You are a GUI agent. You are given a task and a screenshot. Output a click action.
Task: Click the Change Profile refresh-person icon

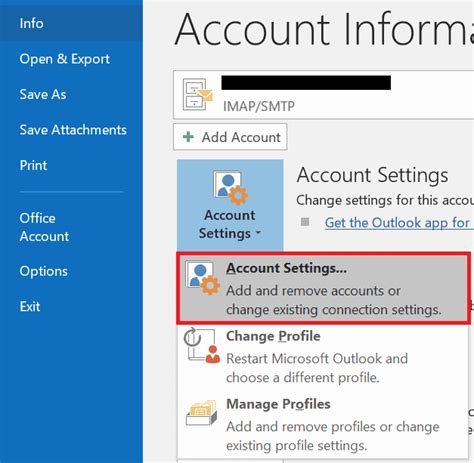[202, 346]
